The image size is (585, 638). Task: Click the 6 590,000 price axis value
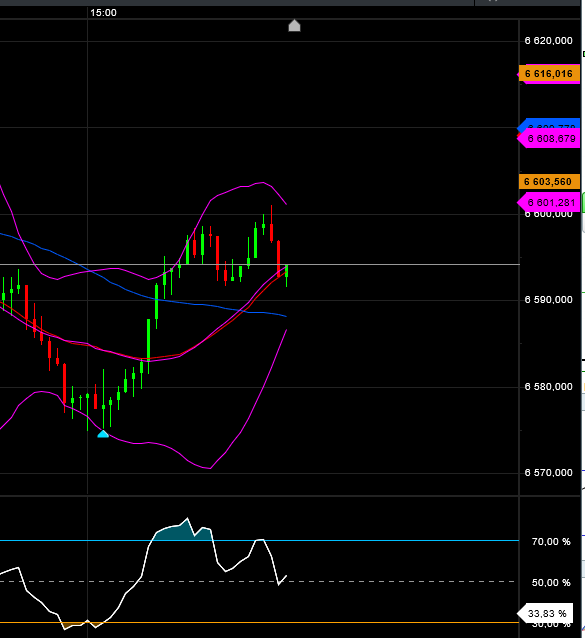point(548,300)
